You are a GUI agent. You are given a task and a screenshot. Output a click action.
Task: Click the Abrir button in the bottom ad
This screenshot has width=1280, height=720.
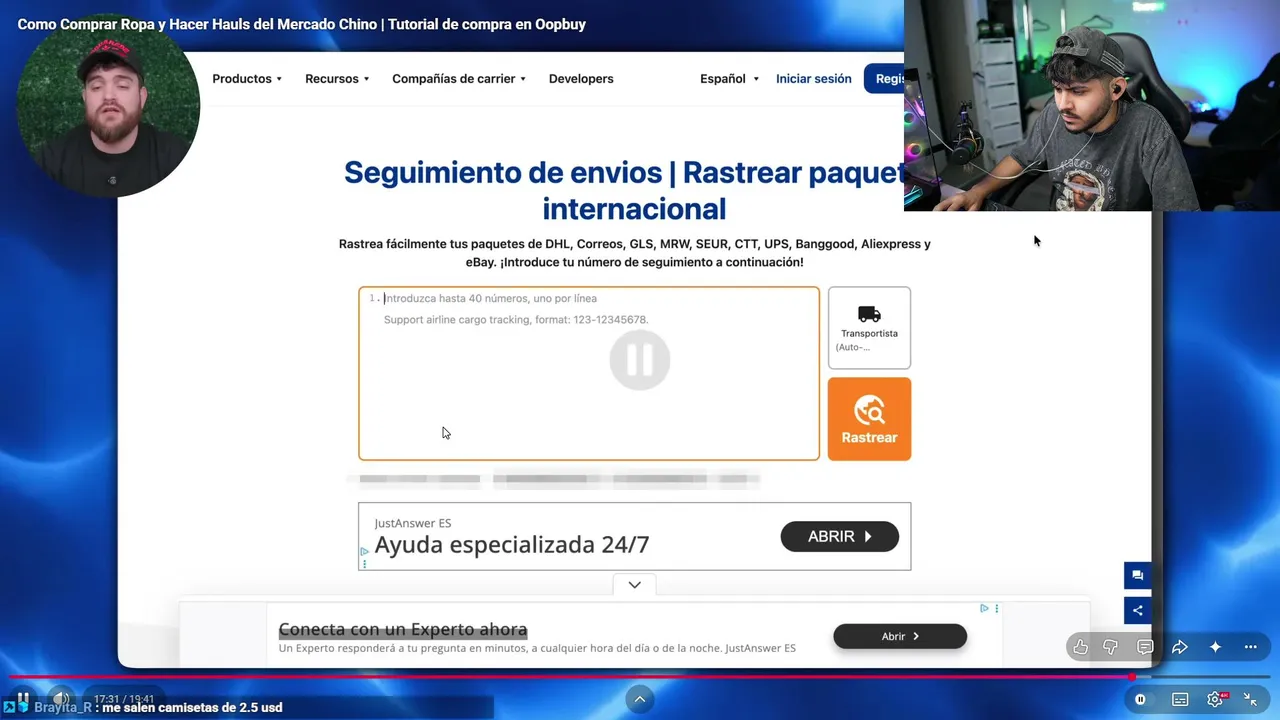point(900,636)
